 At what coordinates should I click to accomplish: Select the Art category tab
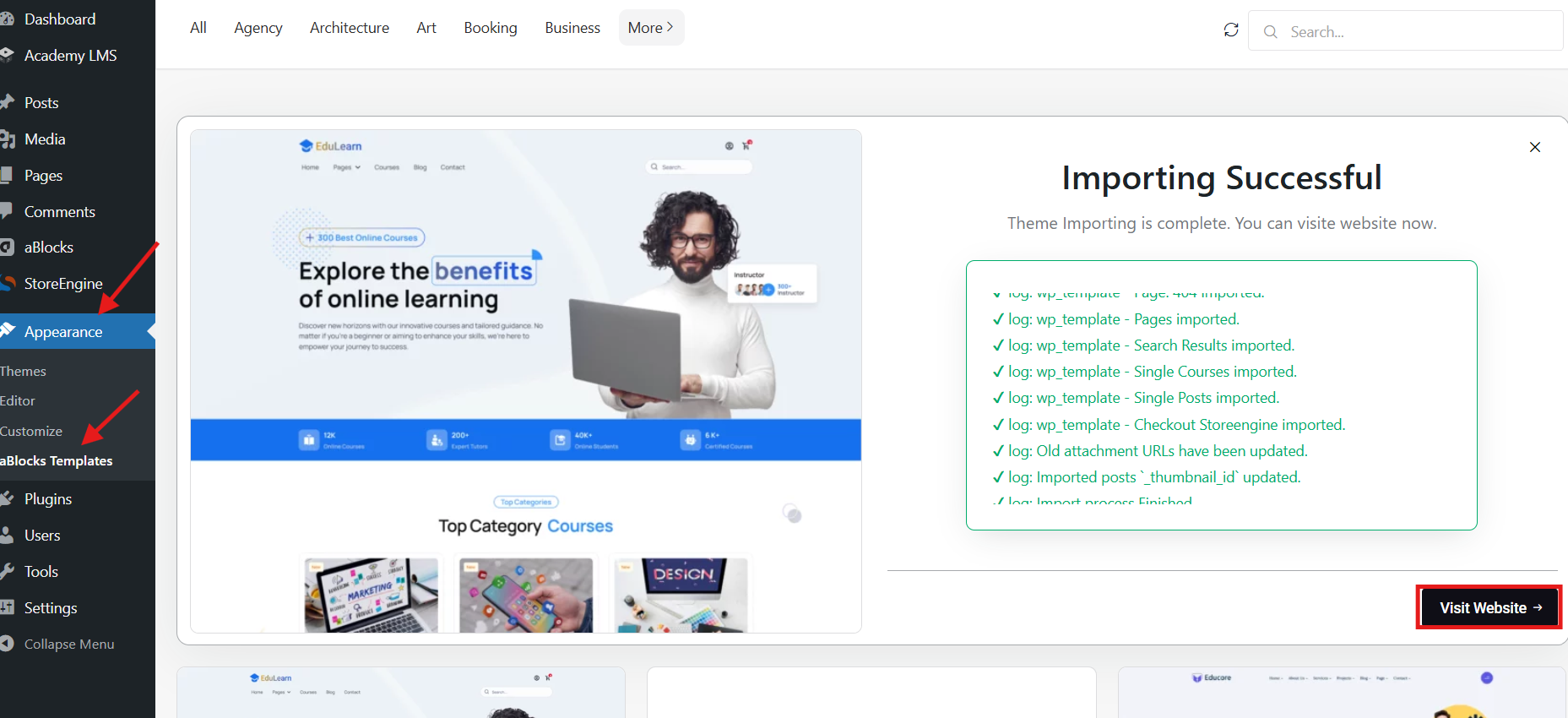point(426,28)
